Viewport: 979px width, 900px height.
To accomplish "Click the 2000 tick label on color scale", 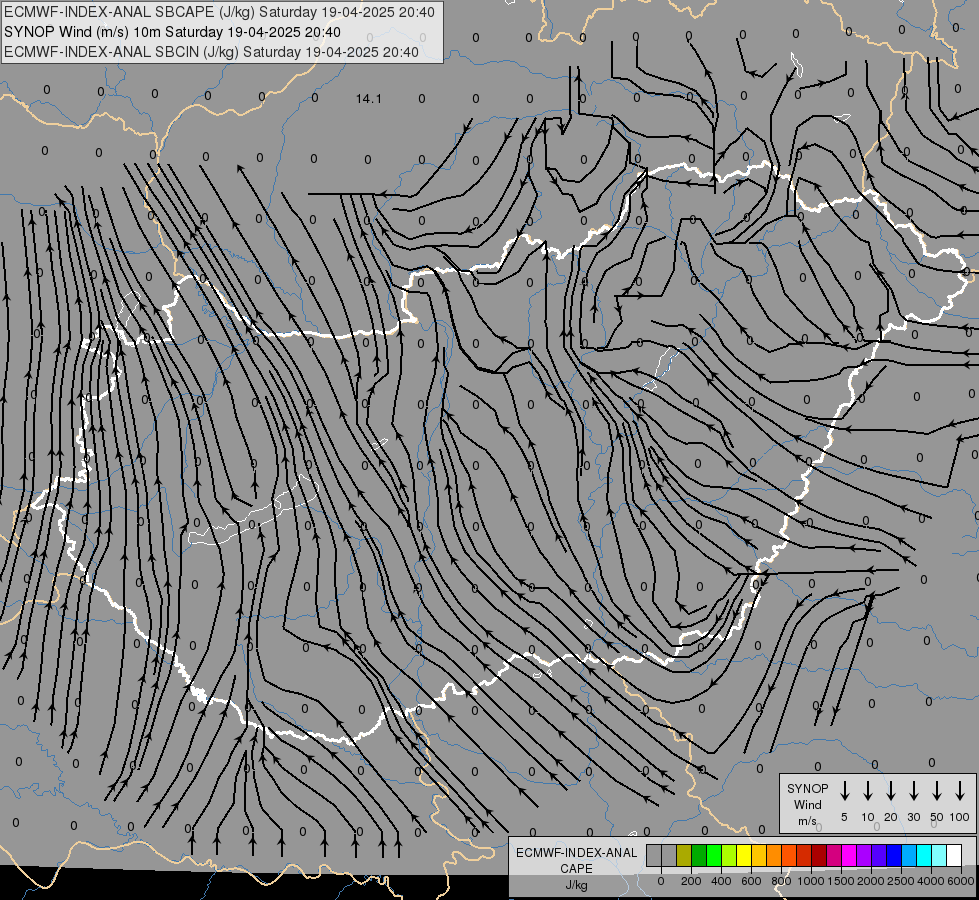I will tap(871, 881).
